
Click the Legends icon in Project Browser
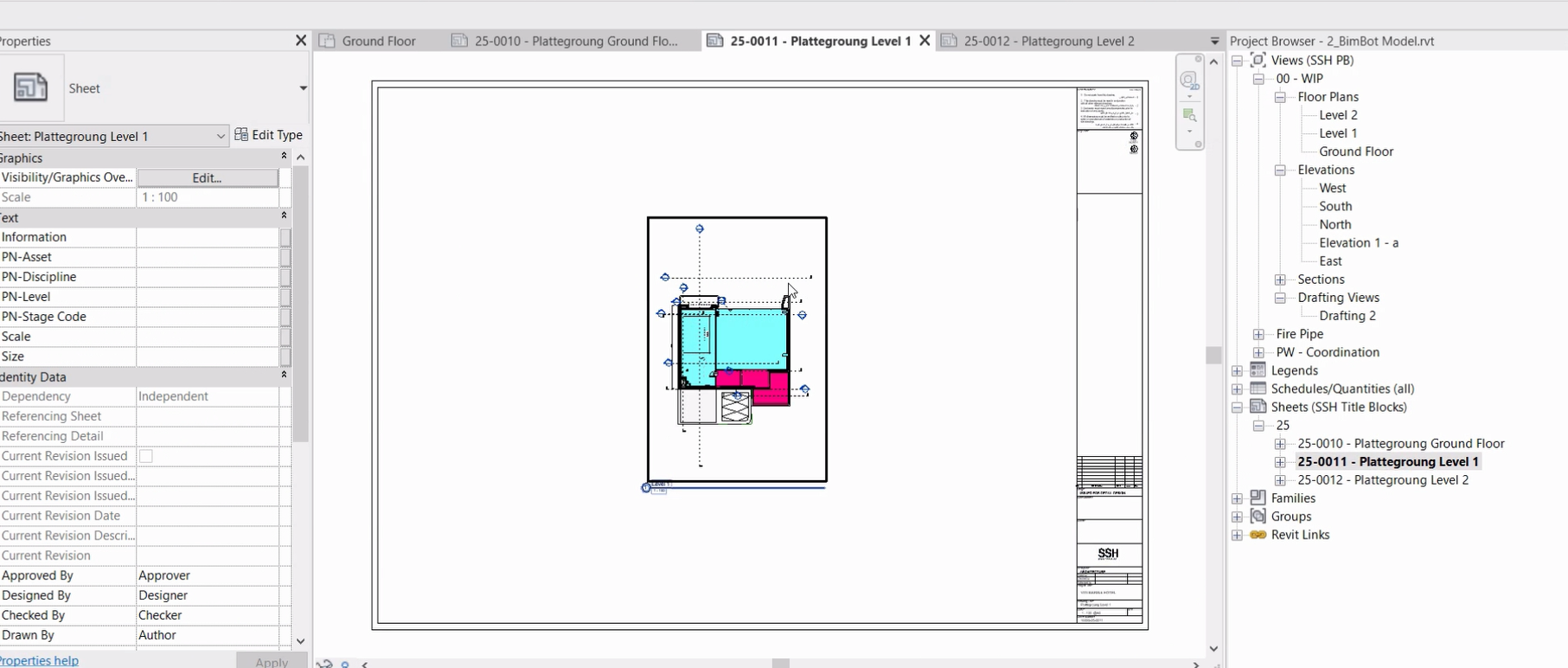click(1258, 370)
